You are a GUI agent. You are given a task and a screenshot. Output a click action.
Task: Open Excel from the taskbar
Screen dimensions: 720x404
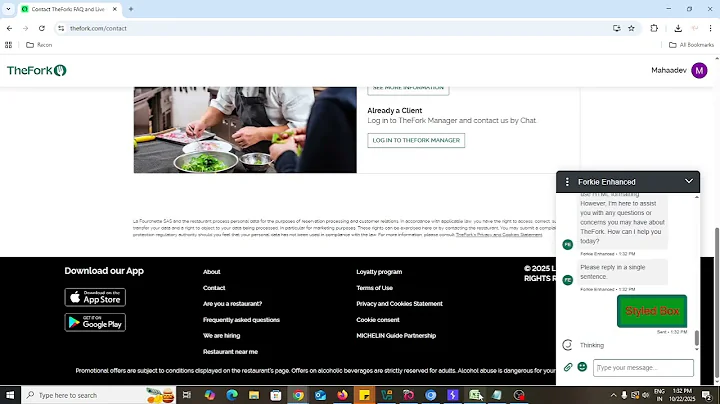(475, 395)
